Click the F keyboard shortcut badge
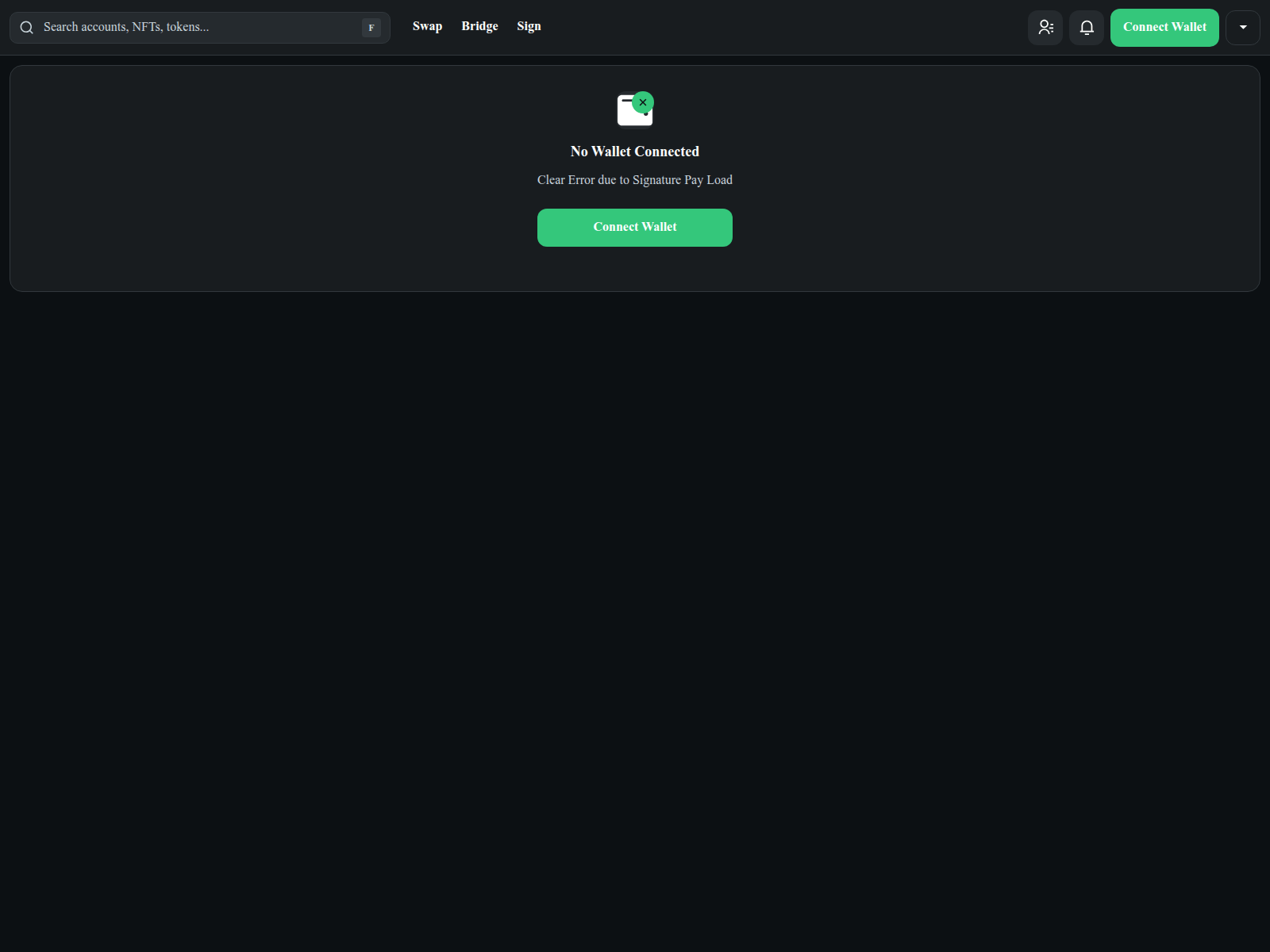The image size is (1270, 952). point(371,28)
